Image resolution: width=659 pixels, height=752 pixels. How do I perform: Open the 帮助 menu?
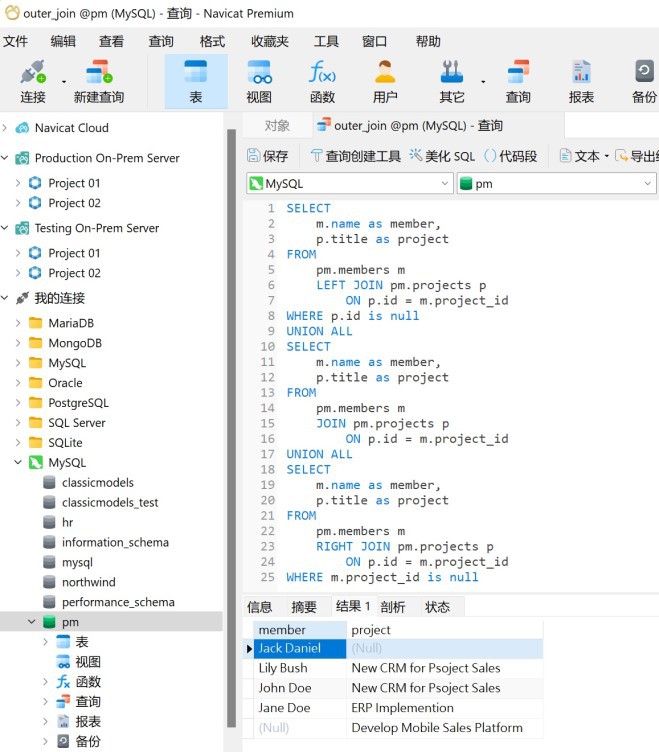(428, 42)
